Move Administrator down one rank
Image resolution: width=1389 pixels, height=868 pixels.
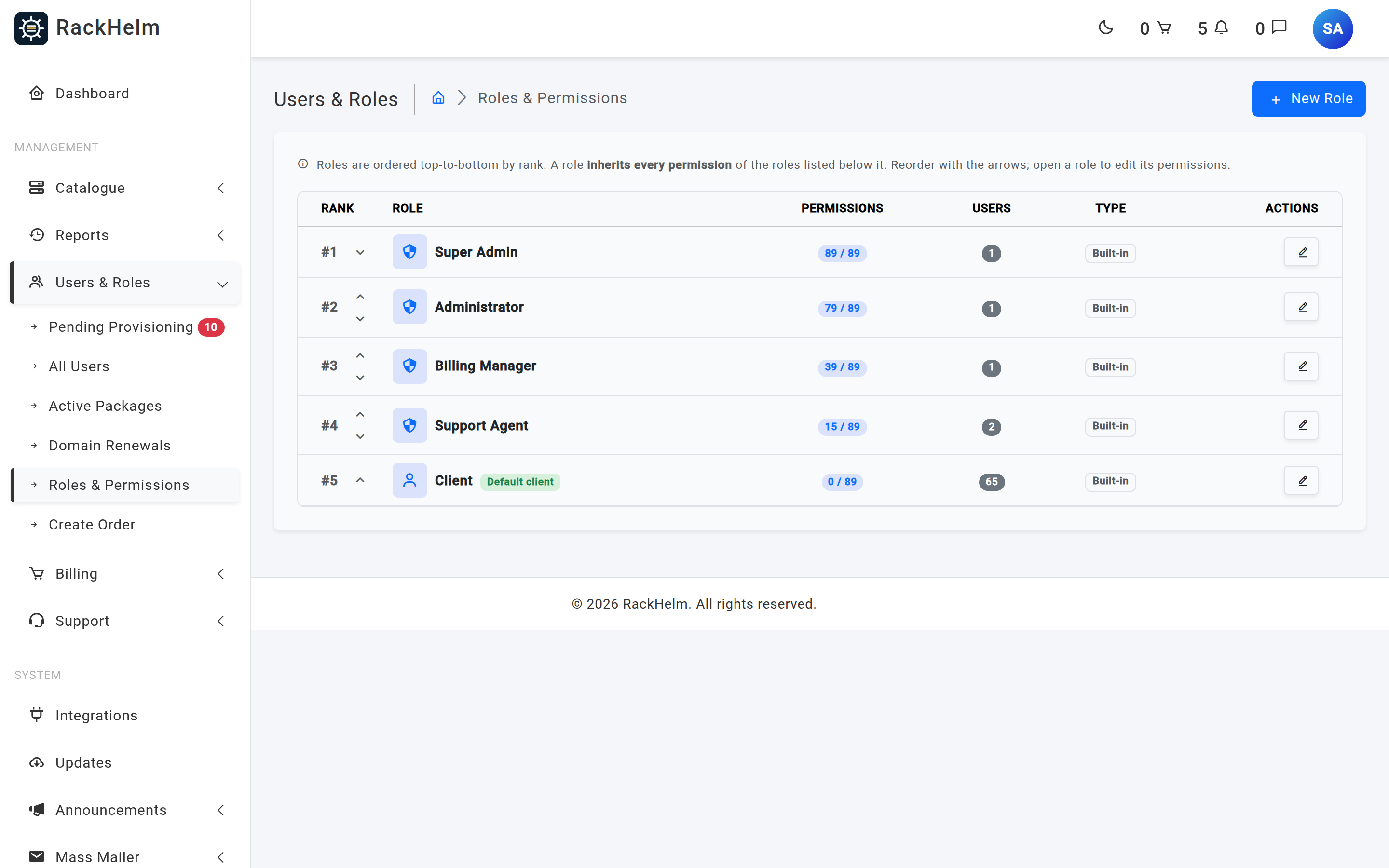[360, 319]
